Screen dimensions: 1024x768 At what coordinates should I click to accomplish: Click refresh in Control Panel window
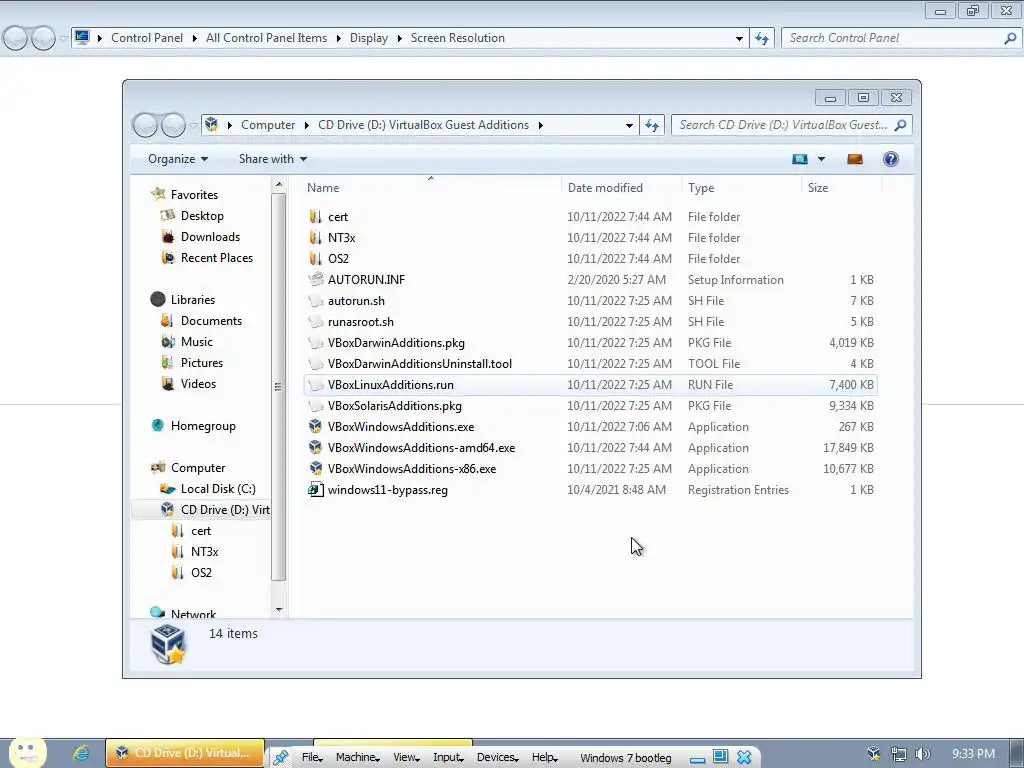click(762, 38)
